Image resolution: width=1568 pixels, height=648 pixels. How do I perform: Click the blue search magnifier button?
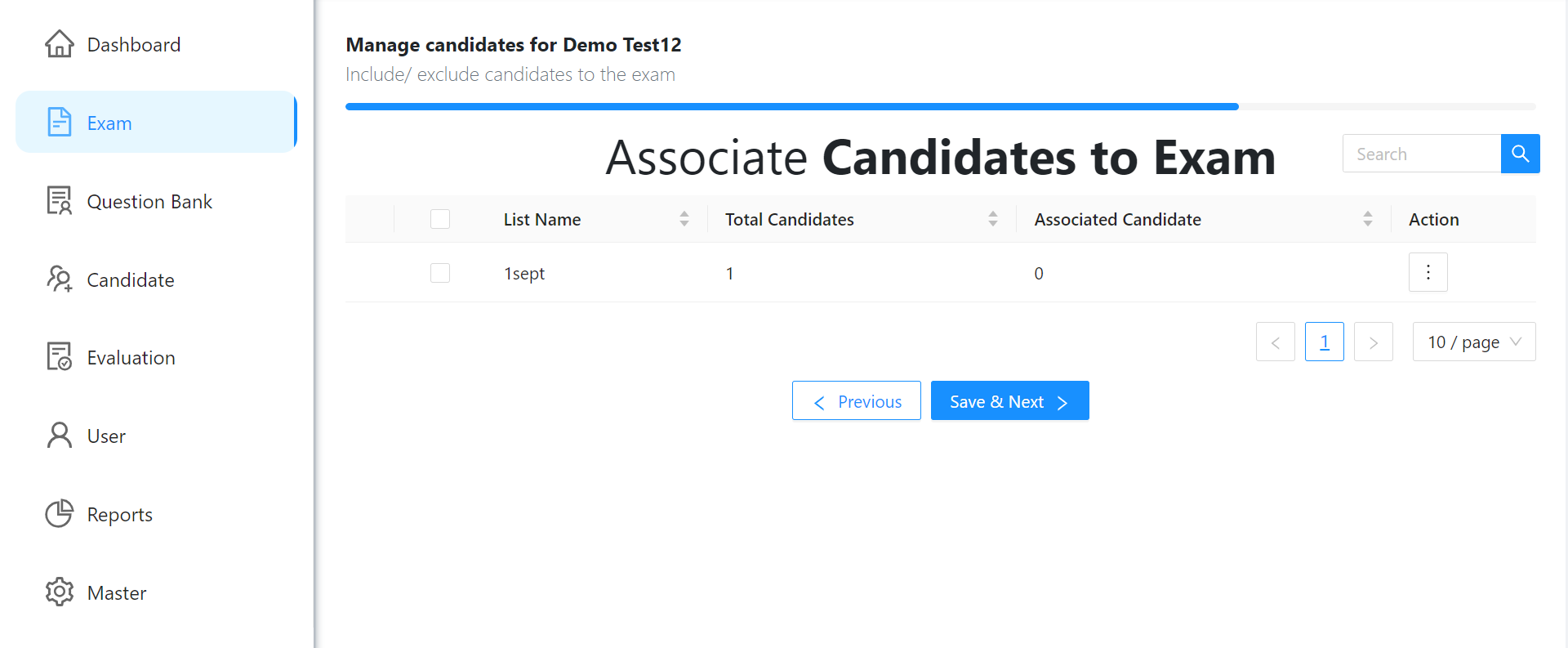1520,154
